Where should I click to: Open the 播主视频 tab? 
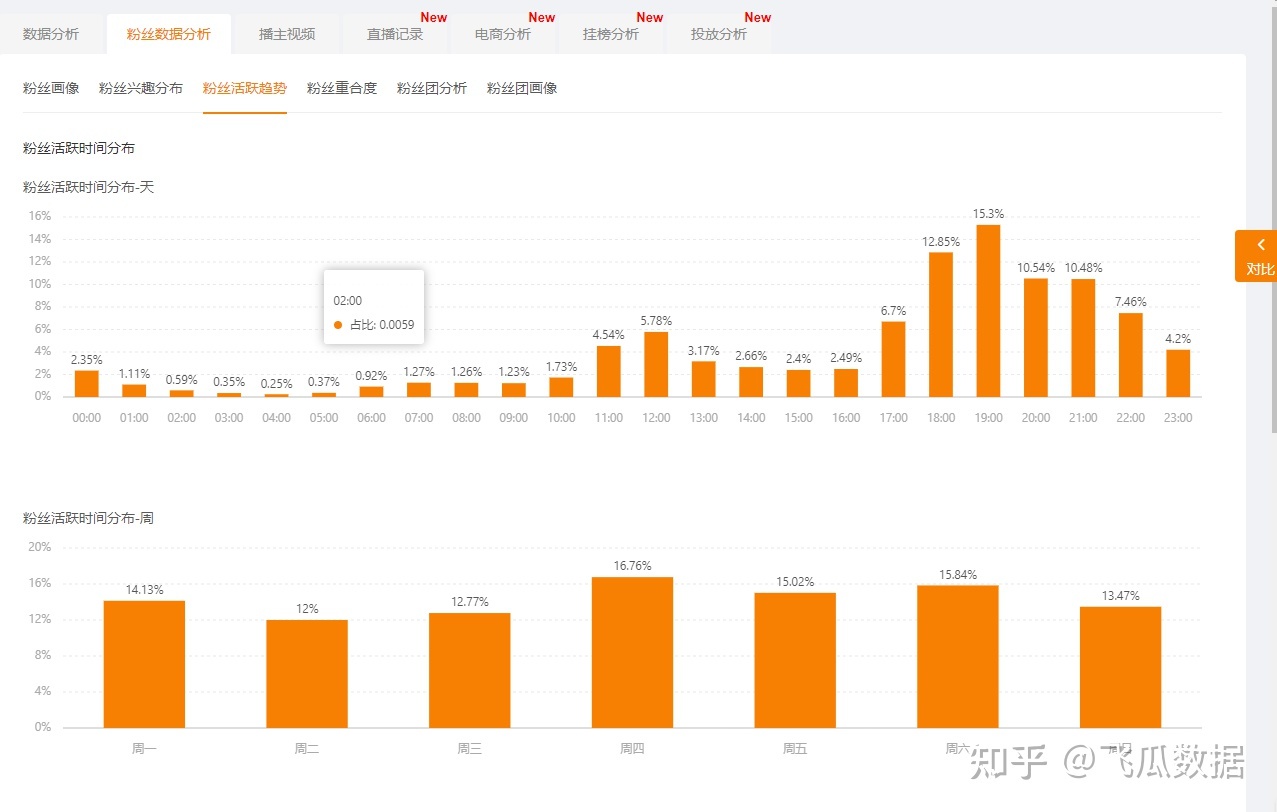(287, 34)
